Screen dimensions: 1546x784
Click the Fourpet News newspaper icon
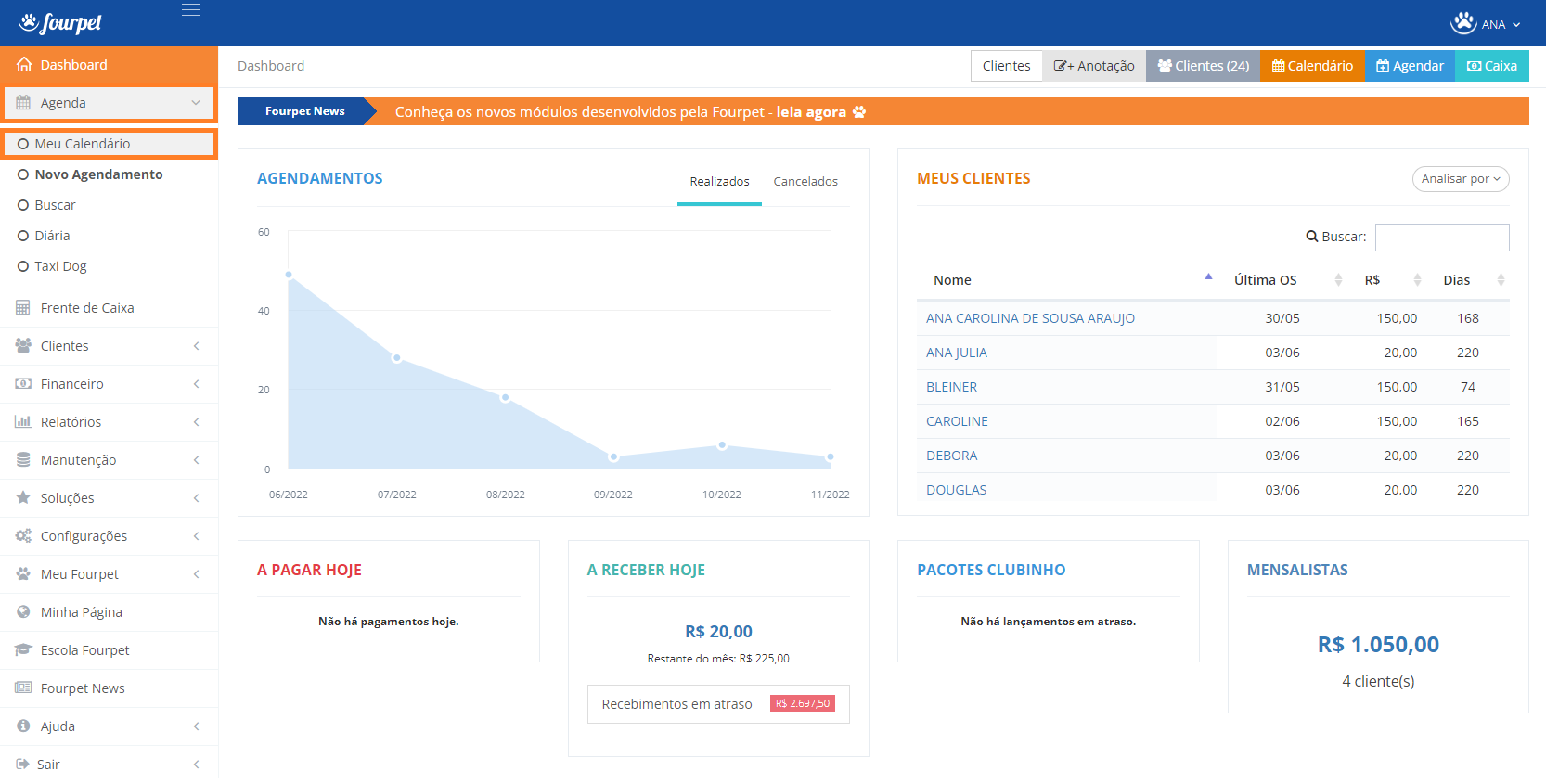point(23,688)
